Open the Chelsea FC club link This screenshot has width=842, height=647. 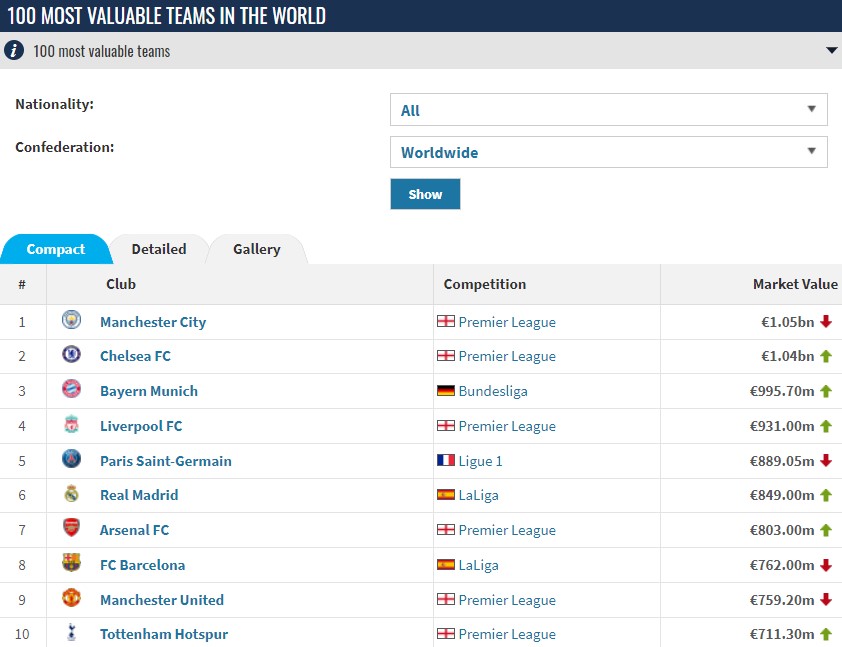(x=135, y=356)
